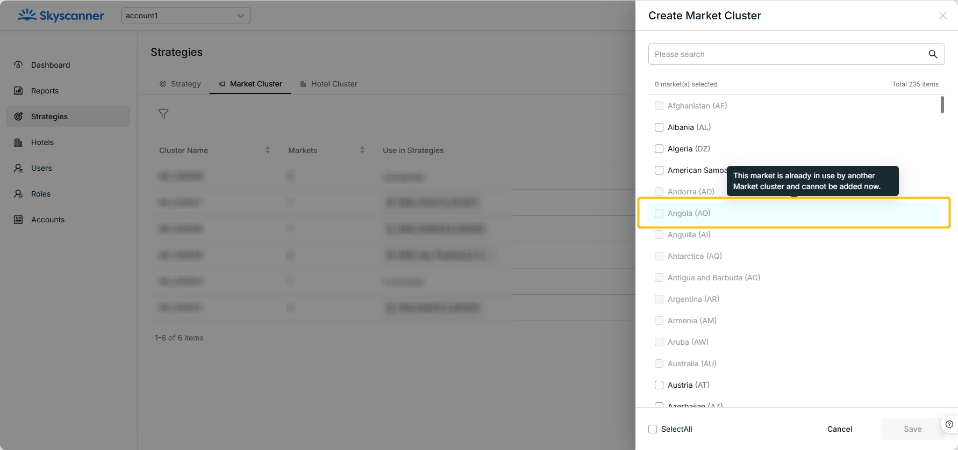Select Strategies in the sidebar
The image size is (958, 450).
click(68, 117)
